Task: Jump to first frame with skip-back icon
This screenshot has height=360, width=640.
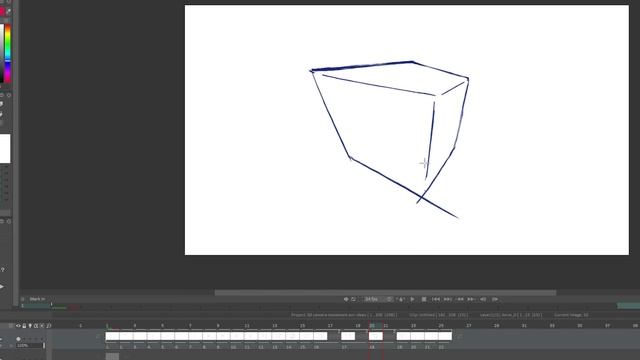Action: coord(436,299)
